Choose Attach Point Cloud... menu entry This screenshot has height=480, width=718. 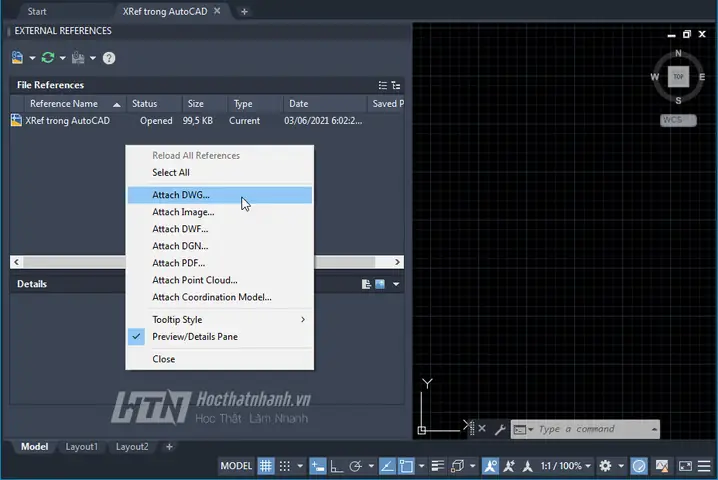tap(220, 280)
